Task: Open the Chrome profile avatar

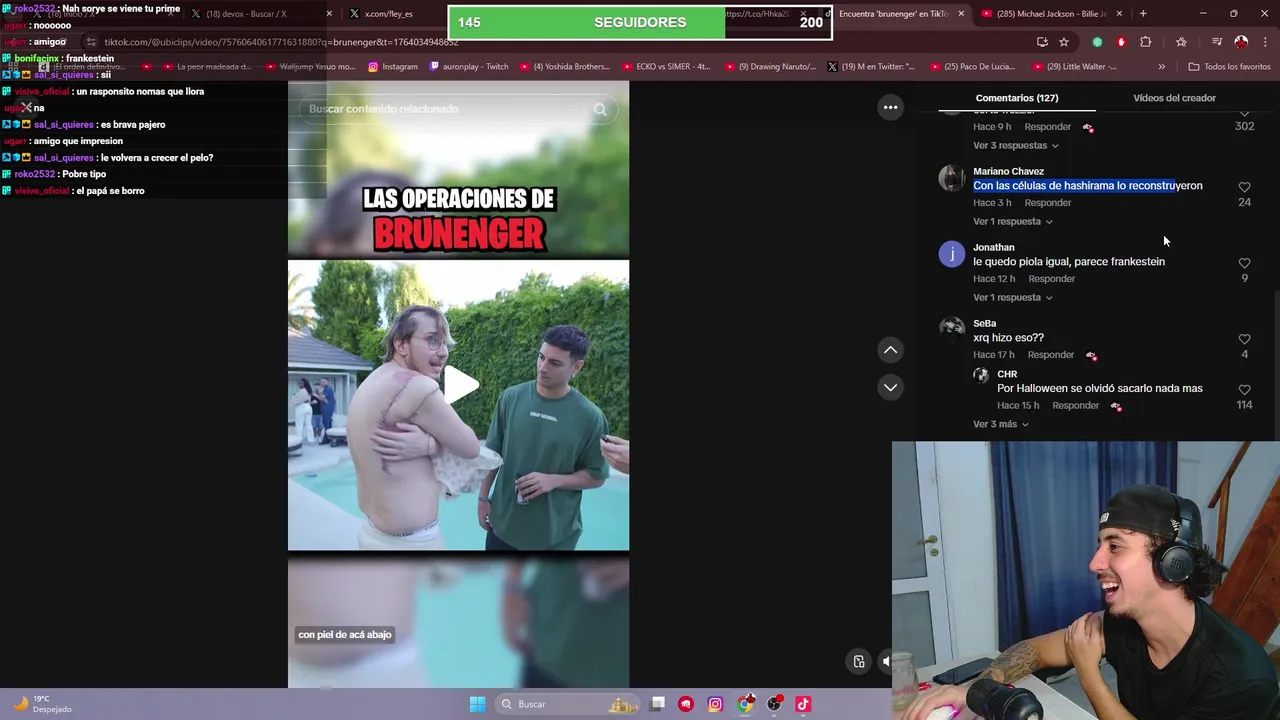Action: pyautogui.click(x=1241, y=42)
